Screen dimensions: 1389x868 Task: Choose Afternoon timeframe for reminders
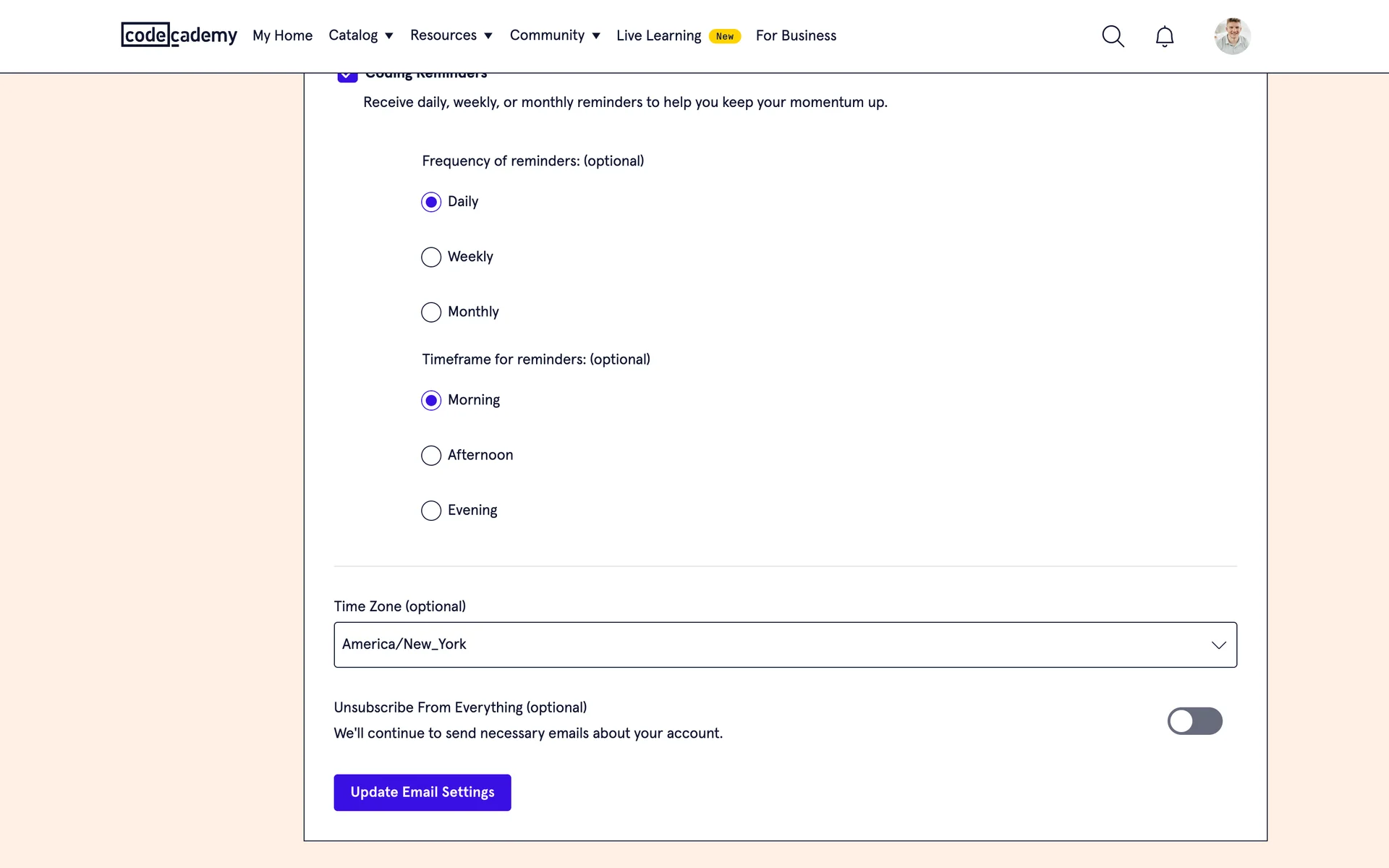coord(431,455)
